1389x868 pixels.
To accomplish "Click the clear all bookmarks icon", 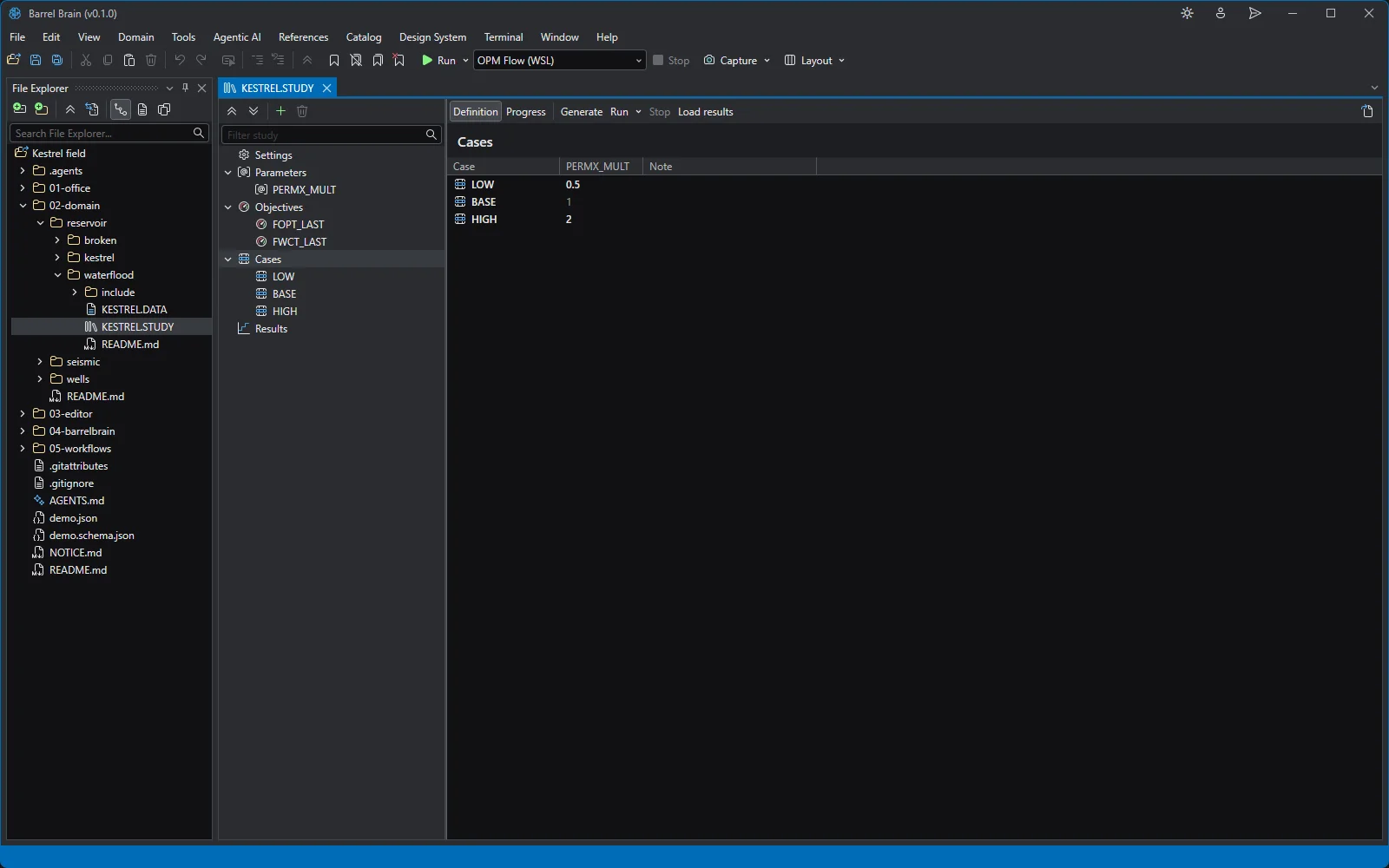I will pyautogui.click(x=399, y=61).
